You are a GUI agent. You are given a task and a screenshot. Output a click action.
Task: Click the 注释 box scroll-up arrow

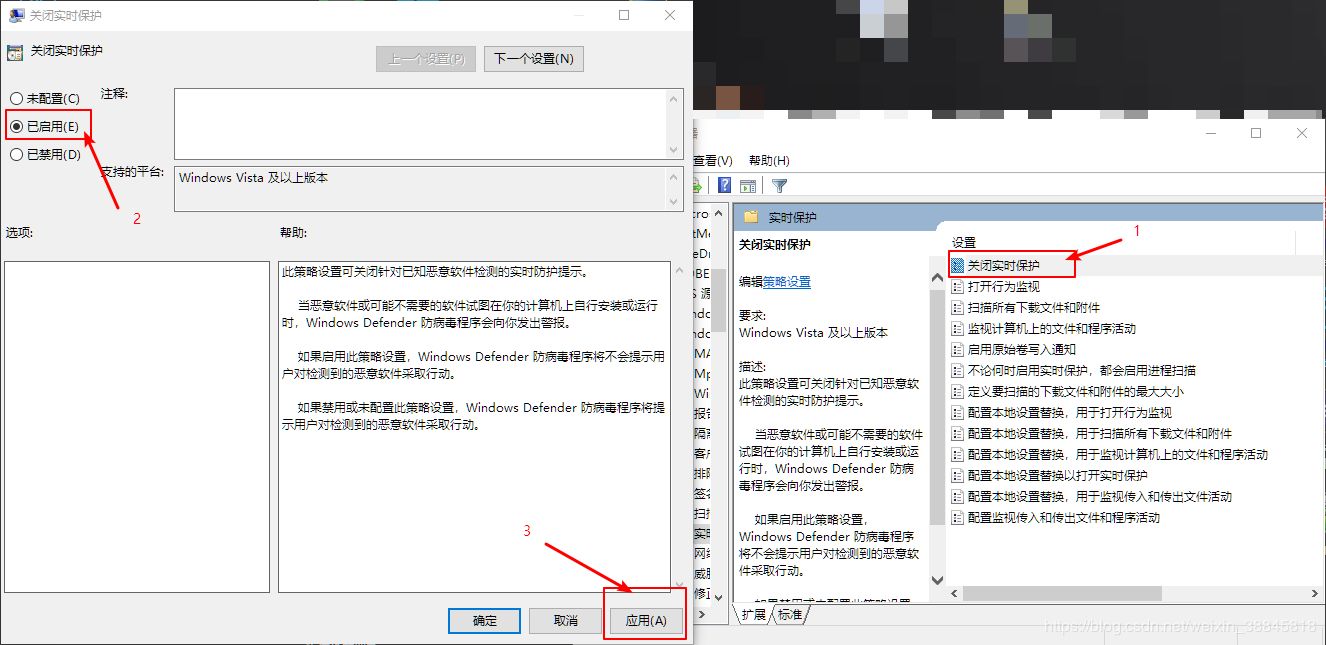point(674,98)
